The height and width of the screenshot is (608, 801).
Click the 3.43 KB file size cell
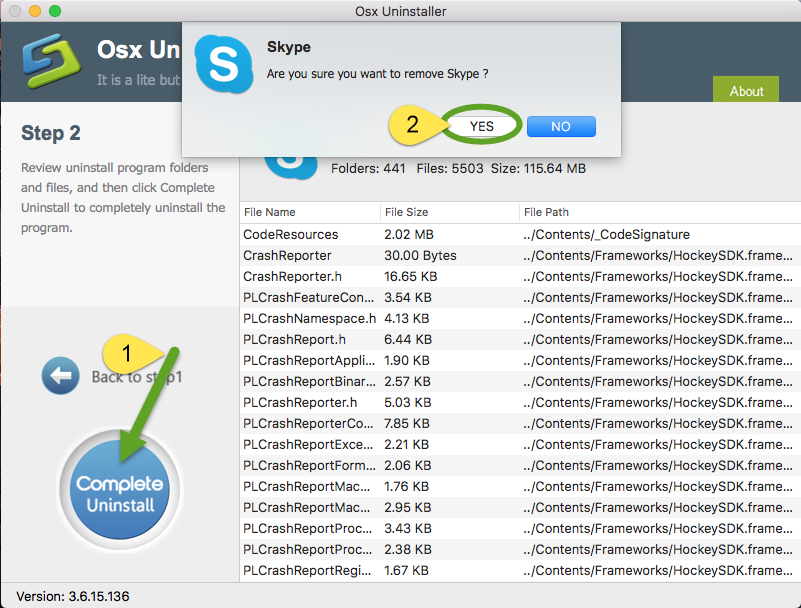(408, 528)
